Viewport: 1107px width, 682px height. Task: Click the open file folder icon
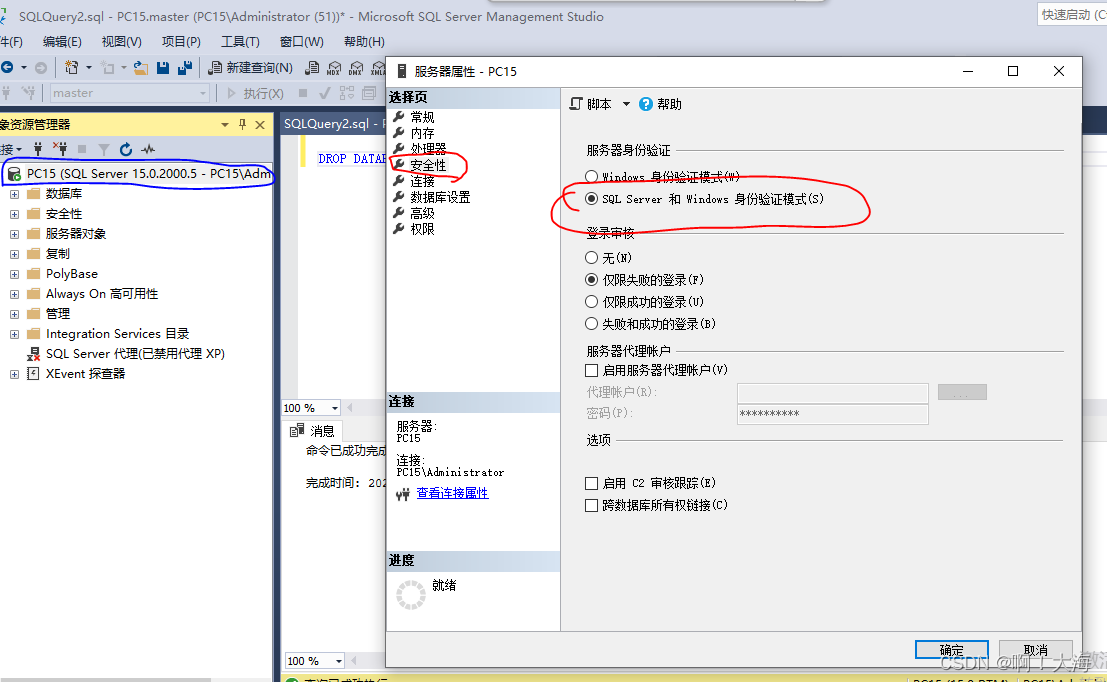click(141, 68)
